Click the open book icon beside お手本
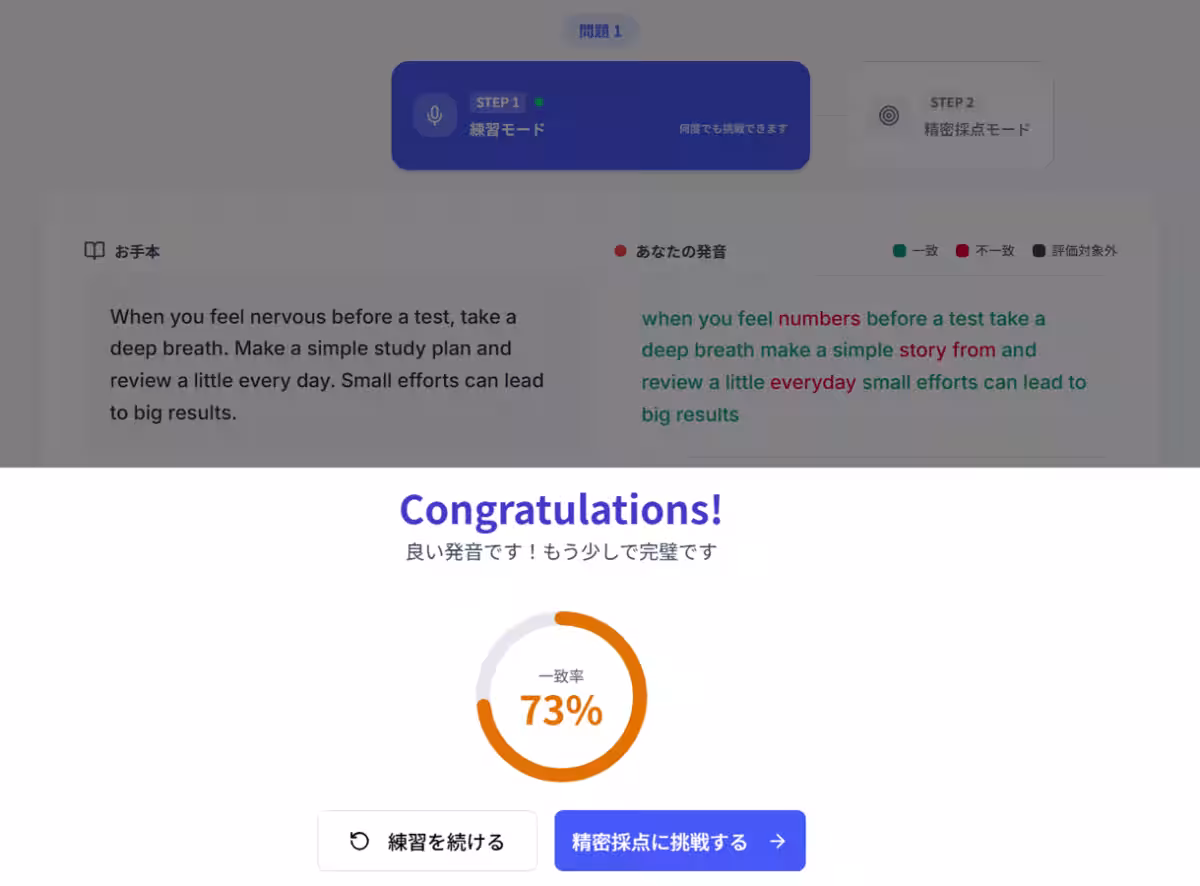Image resolution: width=1200 pixels, height=886 pixels. [x=94, y=251]
